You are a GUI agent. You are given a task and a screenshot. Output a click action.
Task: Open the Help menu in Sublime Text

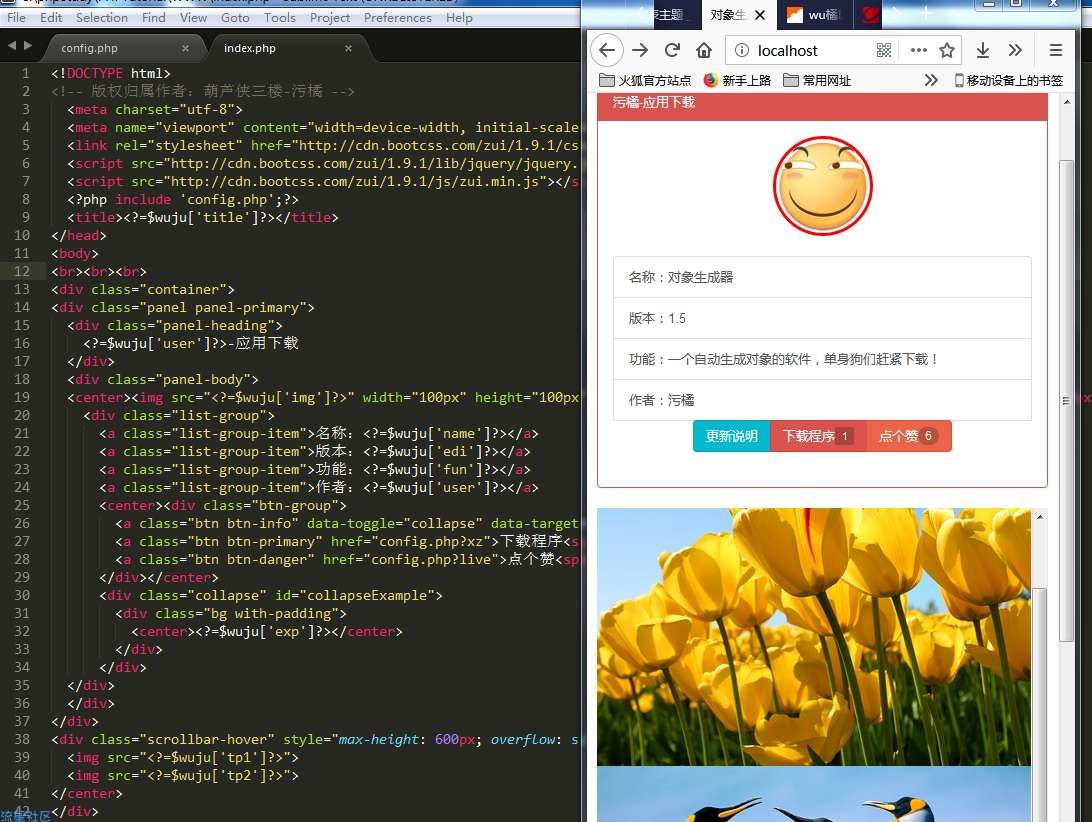click(x=459, y=17)
